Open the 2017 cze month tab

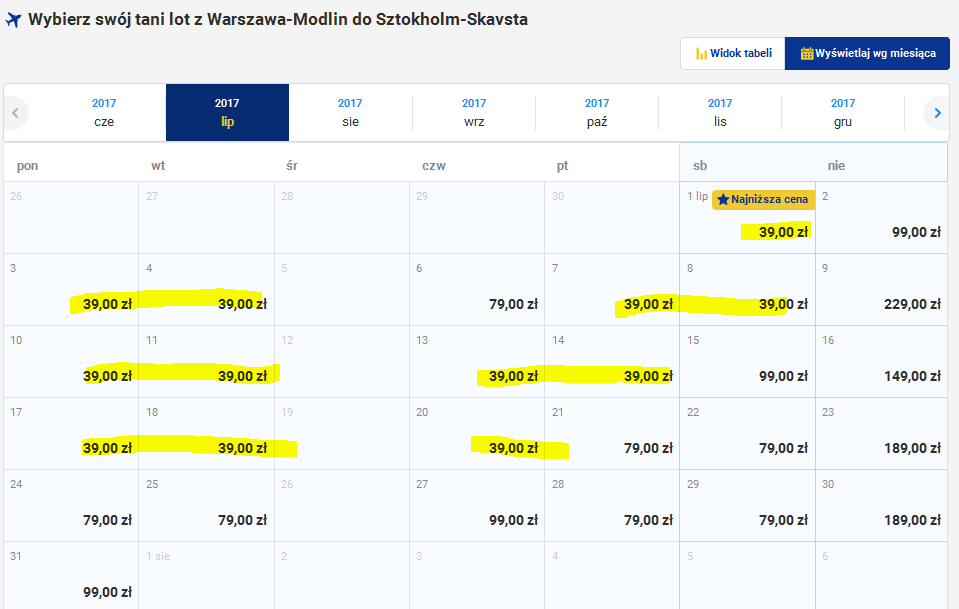104,113
